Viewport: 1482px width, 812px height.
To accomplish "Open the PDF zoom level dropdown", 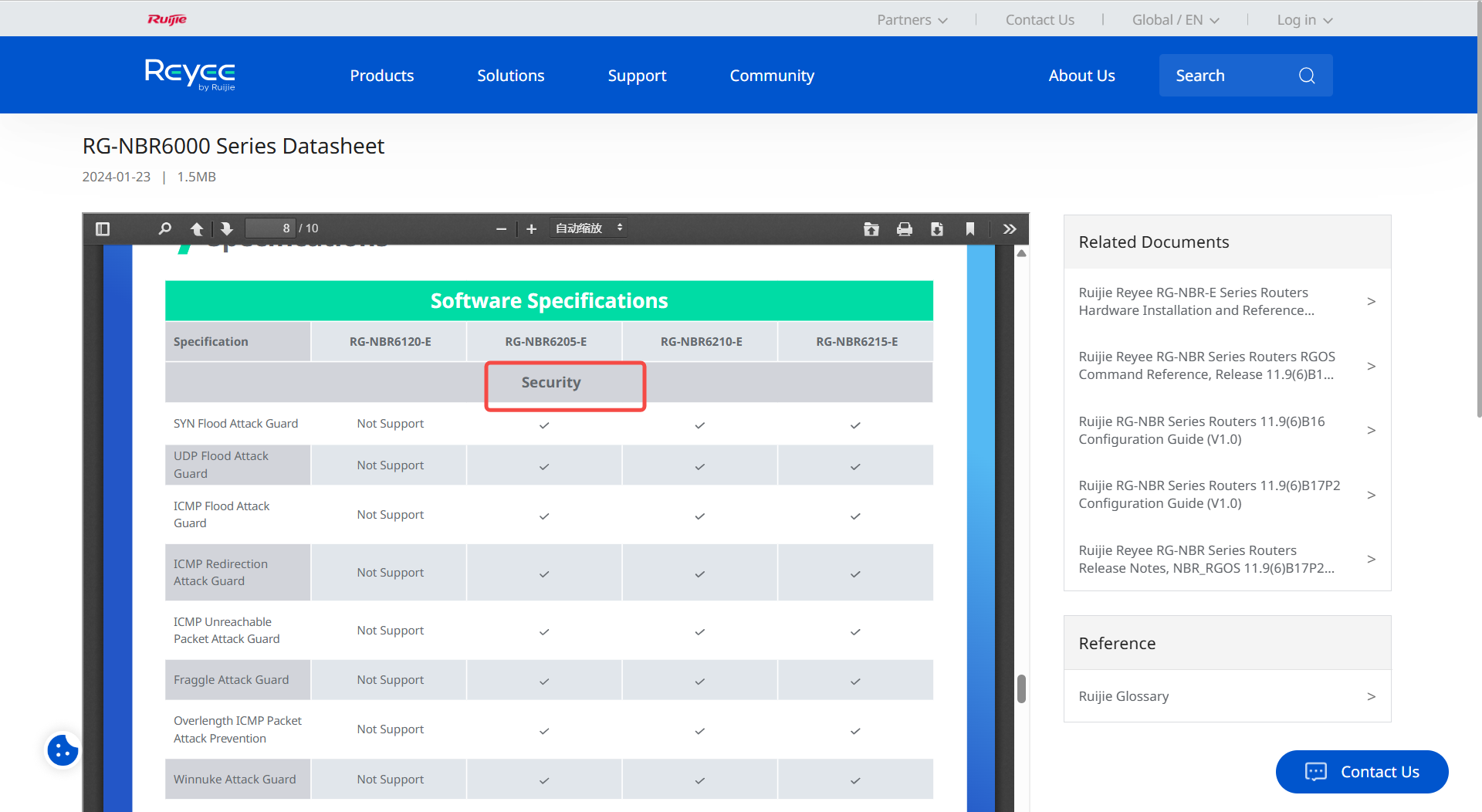I will pos(588,228).
